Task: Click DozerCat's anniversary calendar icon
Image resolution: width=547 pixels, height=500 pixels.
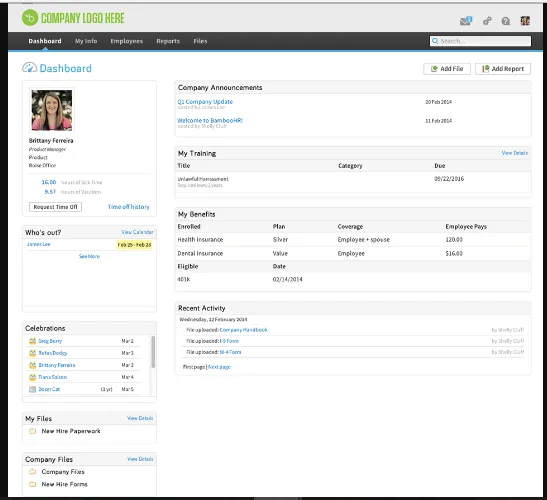Action: coord(32,389)
